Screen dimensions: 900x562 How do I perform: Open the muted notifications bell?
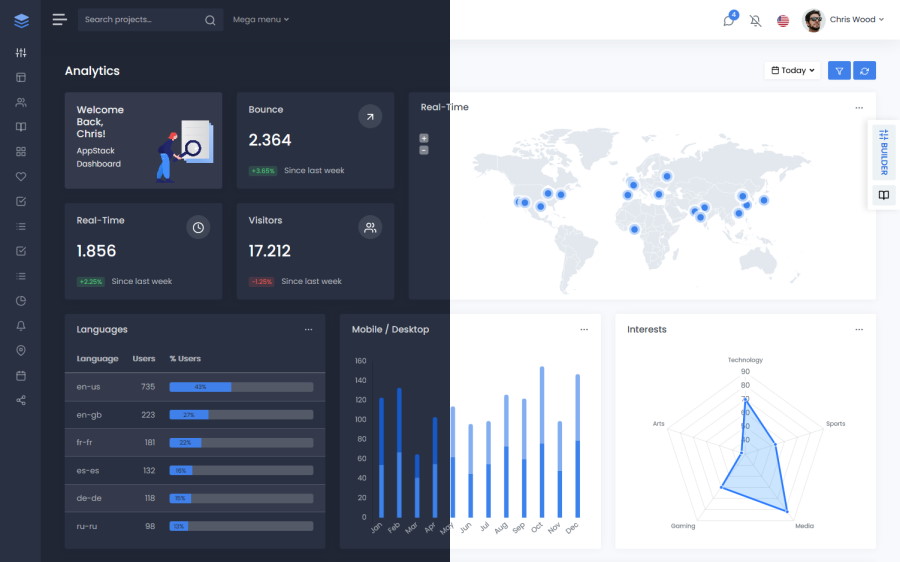click(755, 20)
